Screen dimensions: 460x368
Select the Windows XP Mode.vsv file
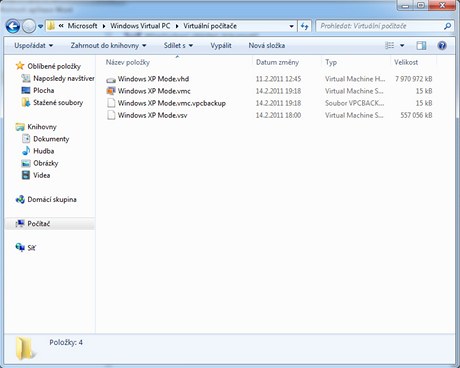tap(152, 115)
